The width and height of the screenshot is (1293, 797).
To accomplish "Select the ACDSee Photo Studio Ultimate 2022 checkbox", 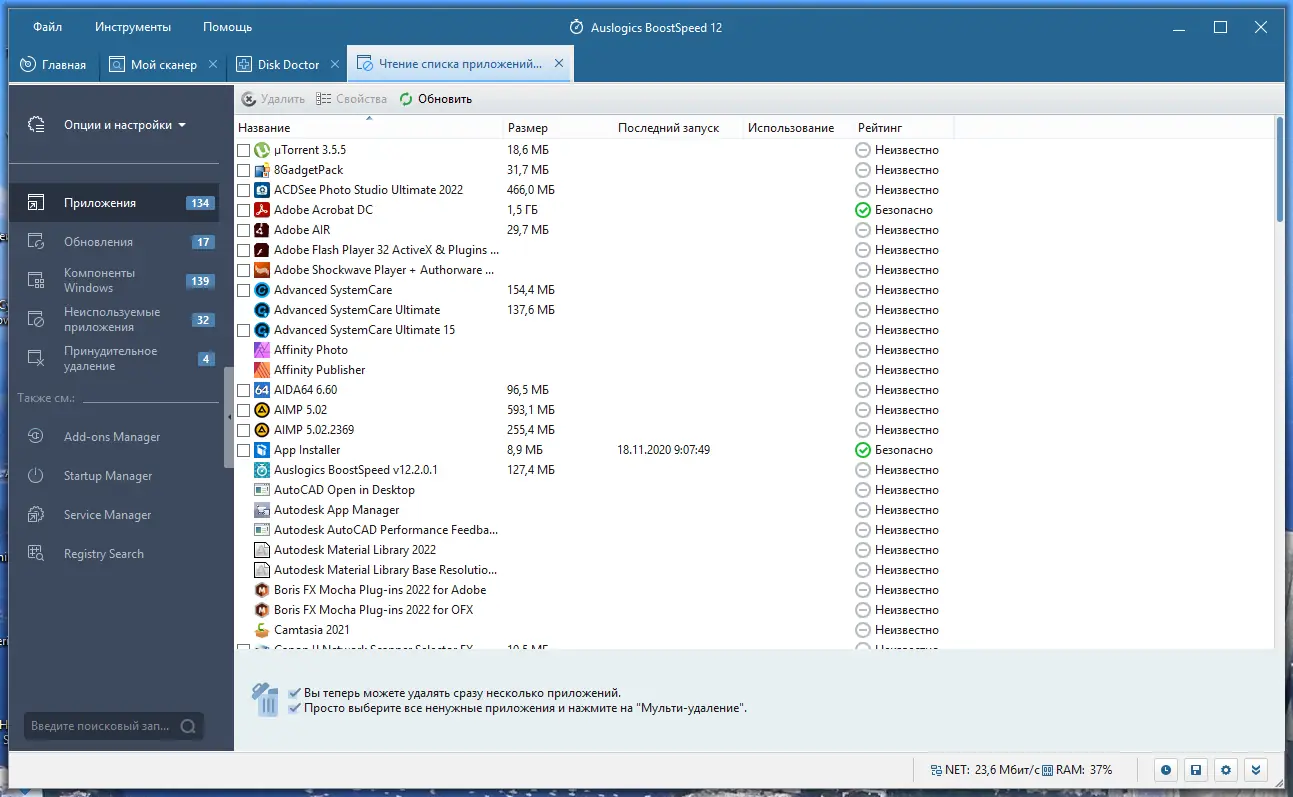I will click(244, 190).
